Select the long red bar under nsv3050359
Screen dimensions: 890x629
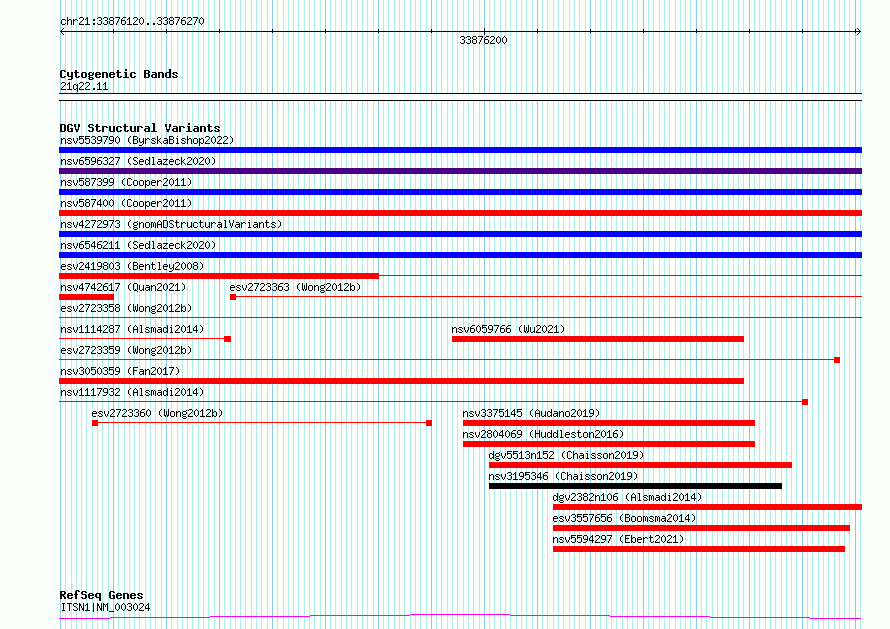coord(401,381)
